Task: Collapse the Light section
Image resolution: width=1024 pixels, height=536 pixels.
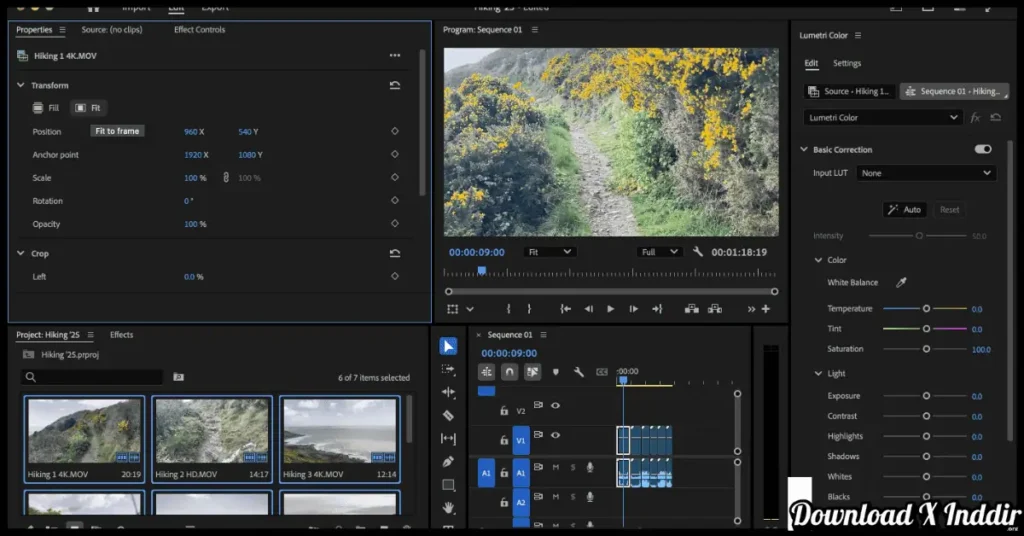Action: coord(818,373)
